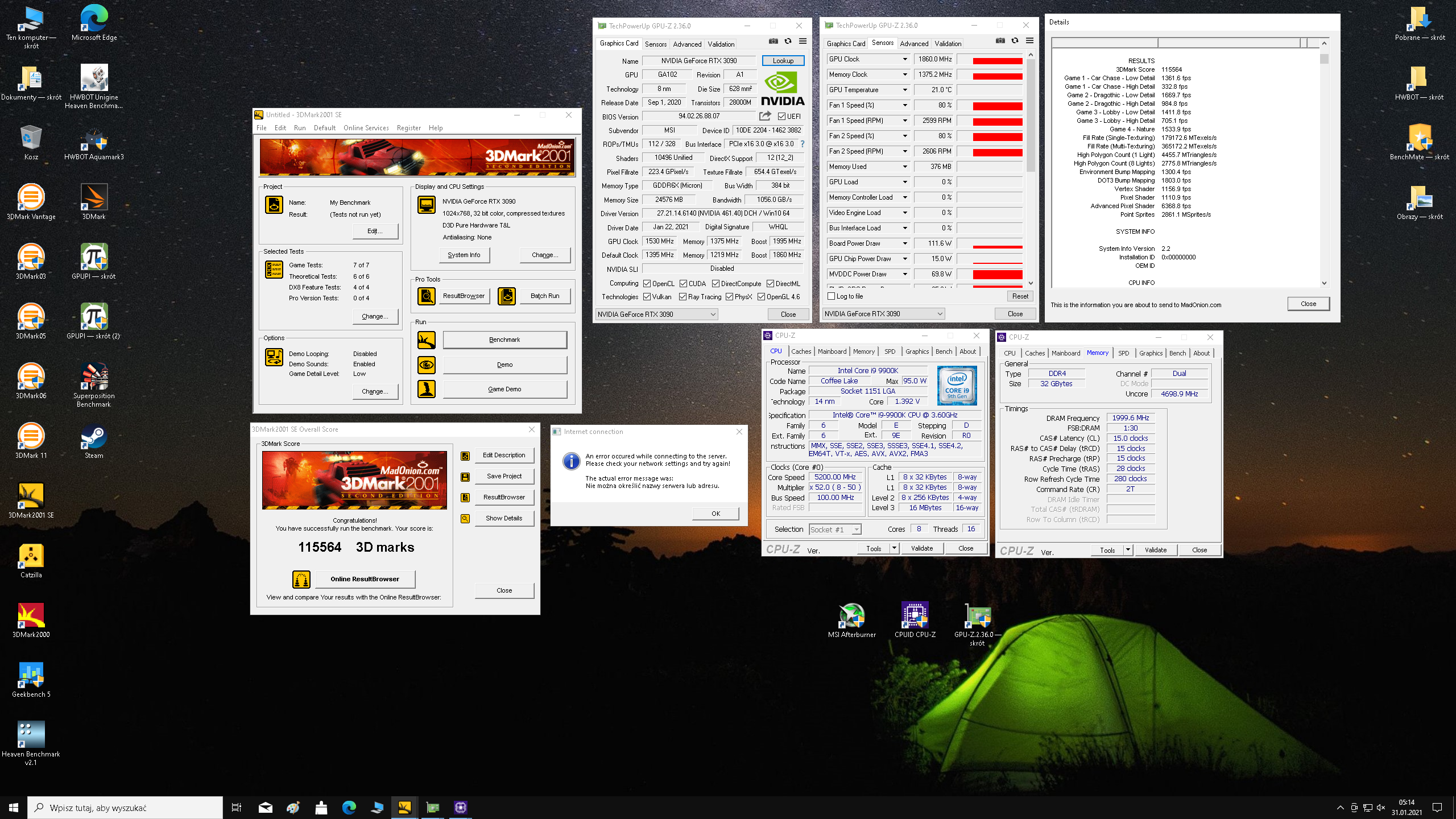1456x819 pixels.
Task: Switch to Advanced tab in GPU-Z Graphics Card window
Action: (687, 44)
